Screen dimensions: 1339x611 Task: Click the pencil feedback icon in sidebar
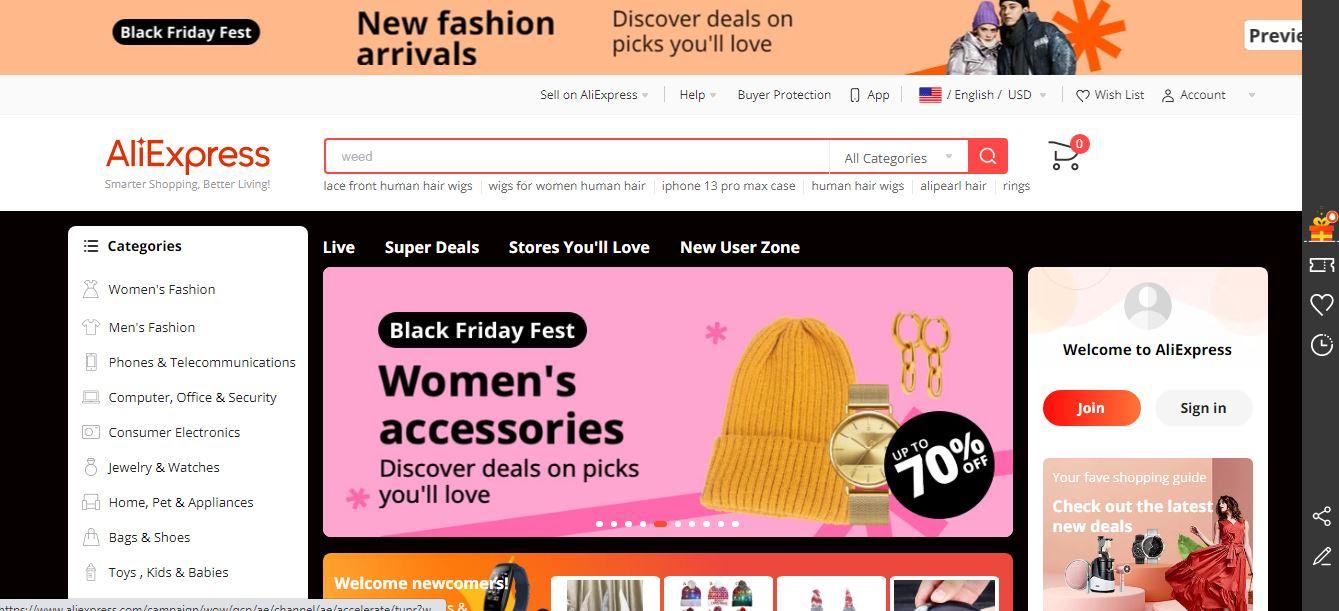pyautogui.click(x=1321, y=556)
